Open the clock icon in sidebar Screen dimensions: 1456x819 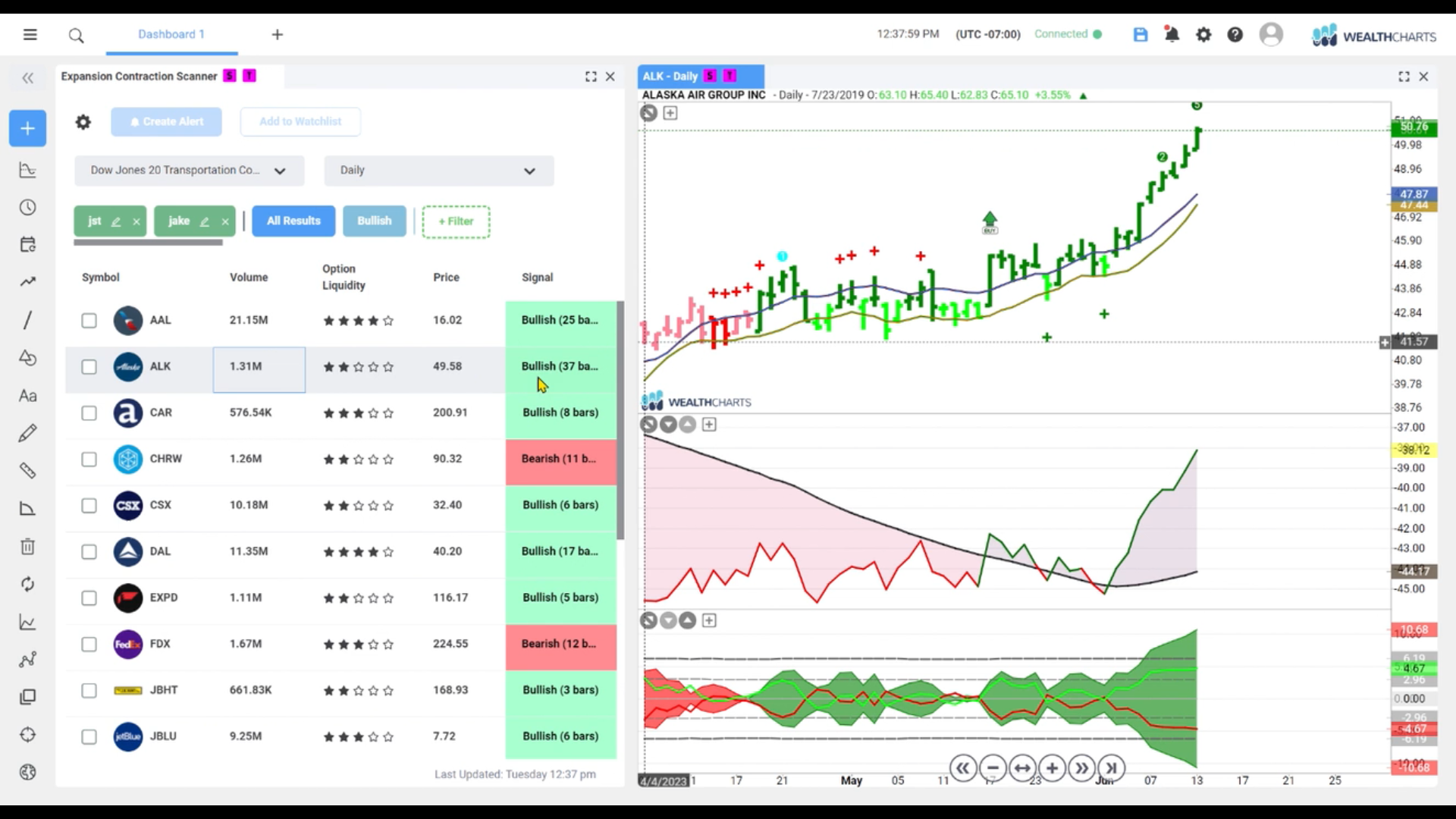tap(27, 207)
